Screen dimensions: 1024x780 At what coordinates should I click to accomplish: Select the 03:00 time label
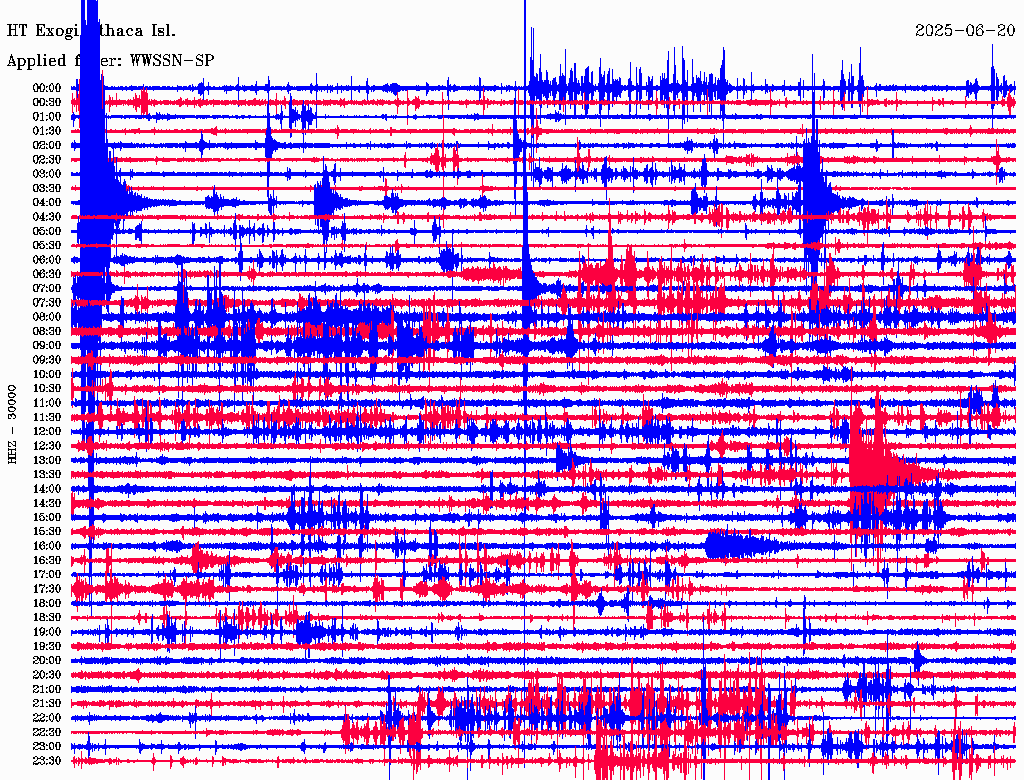[x=47, y=174]
